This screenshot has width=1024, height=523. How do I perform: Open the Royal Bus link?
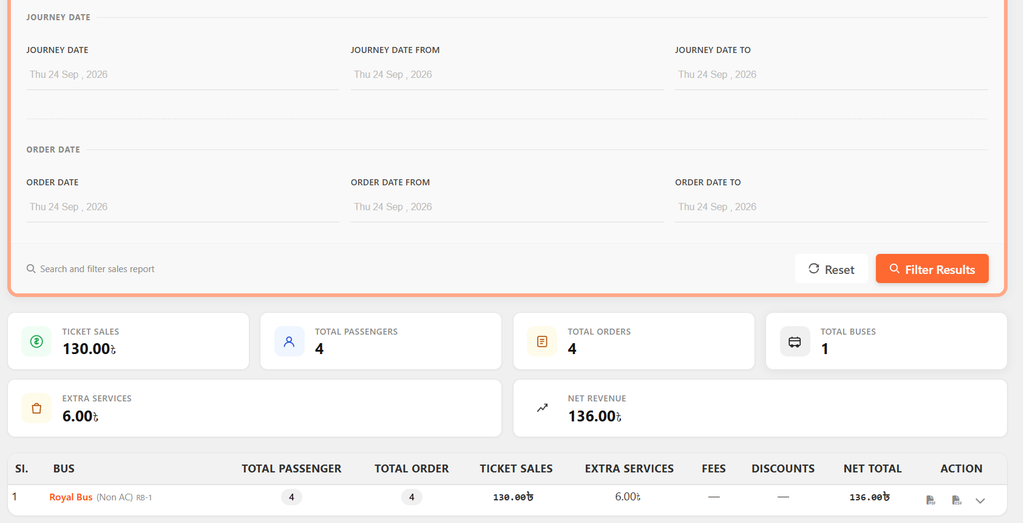71,498
